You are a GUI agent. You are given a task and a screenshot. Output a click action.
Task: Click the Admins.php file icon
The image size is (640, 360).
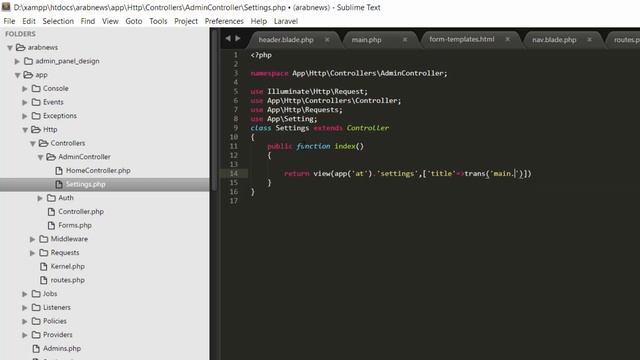(36, 349)
